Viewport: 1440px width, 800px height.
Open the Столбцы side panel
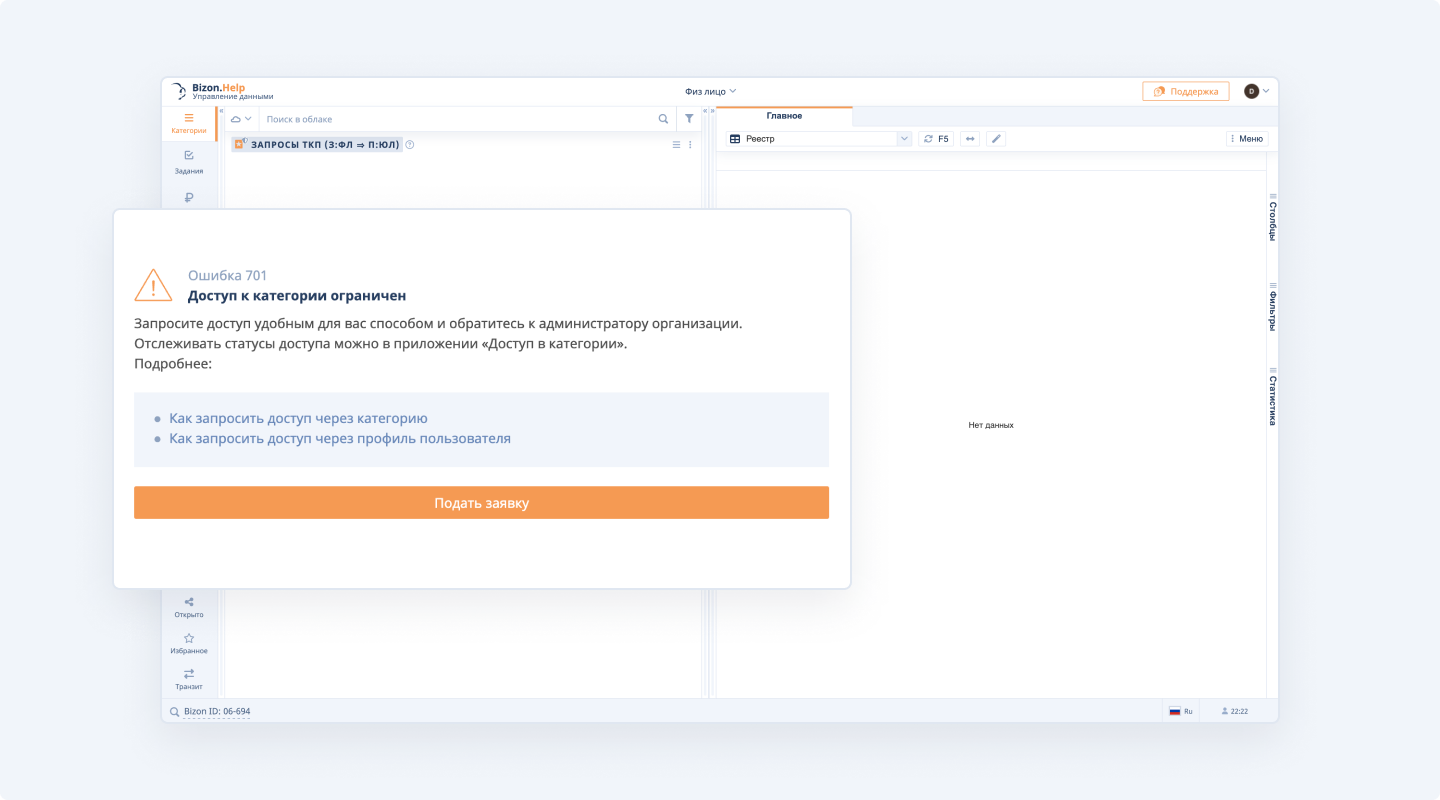tap(1271, 222)
